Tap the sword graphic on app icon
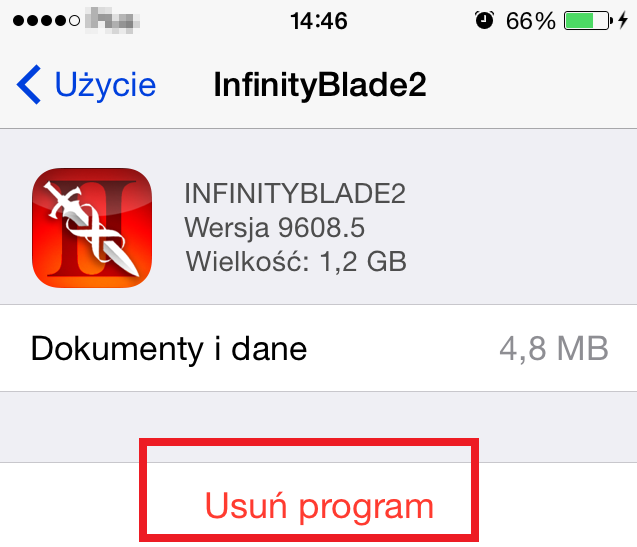 coord(92,228)
